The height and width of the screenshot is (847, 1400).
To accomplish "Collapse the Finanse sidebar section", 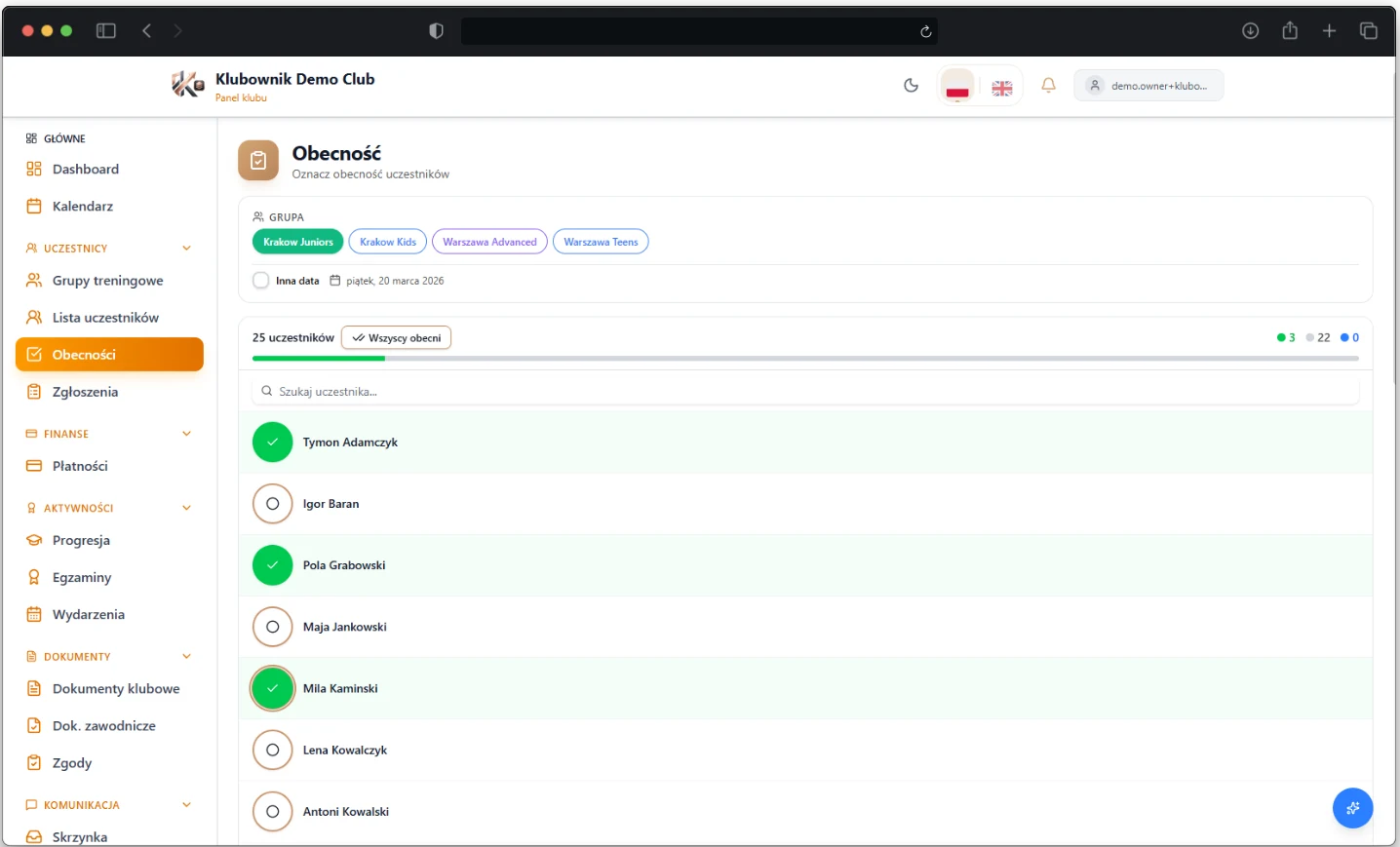I will point(186,434).
